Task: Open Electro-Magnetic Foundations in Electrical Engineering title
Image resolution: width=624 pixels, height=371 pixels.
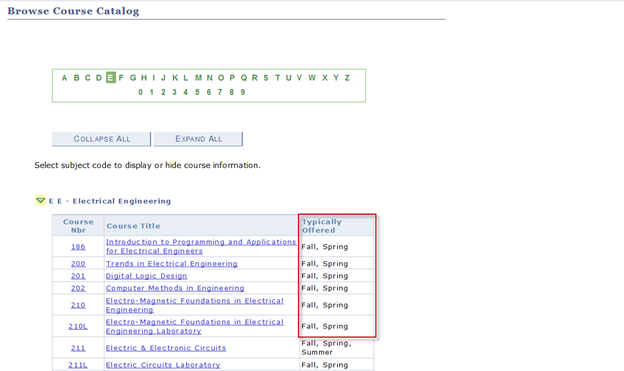Action: (195, 305)
